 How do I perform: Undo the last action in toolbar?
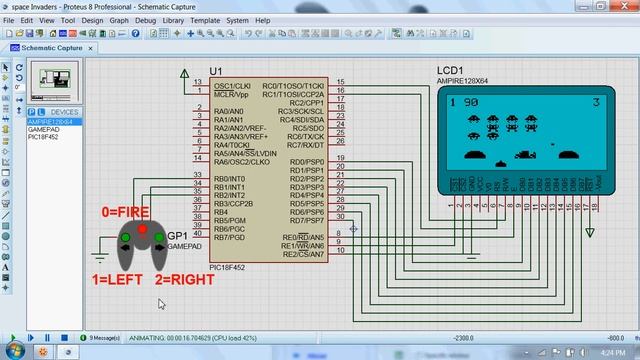248,33
